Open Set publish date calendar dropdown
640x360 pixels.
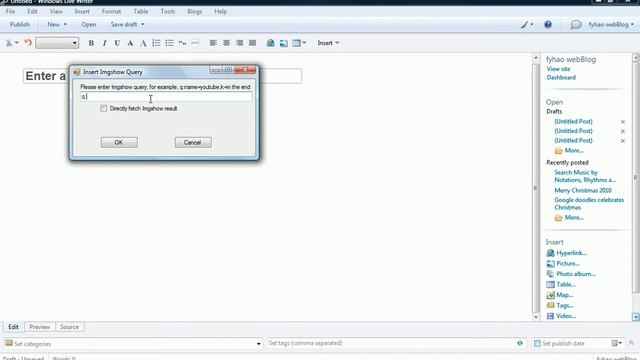616,343
